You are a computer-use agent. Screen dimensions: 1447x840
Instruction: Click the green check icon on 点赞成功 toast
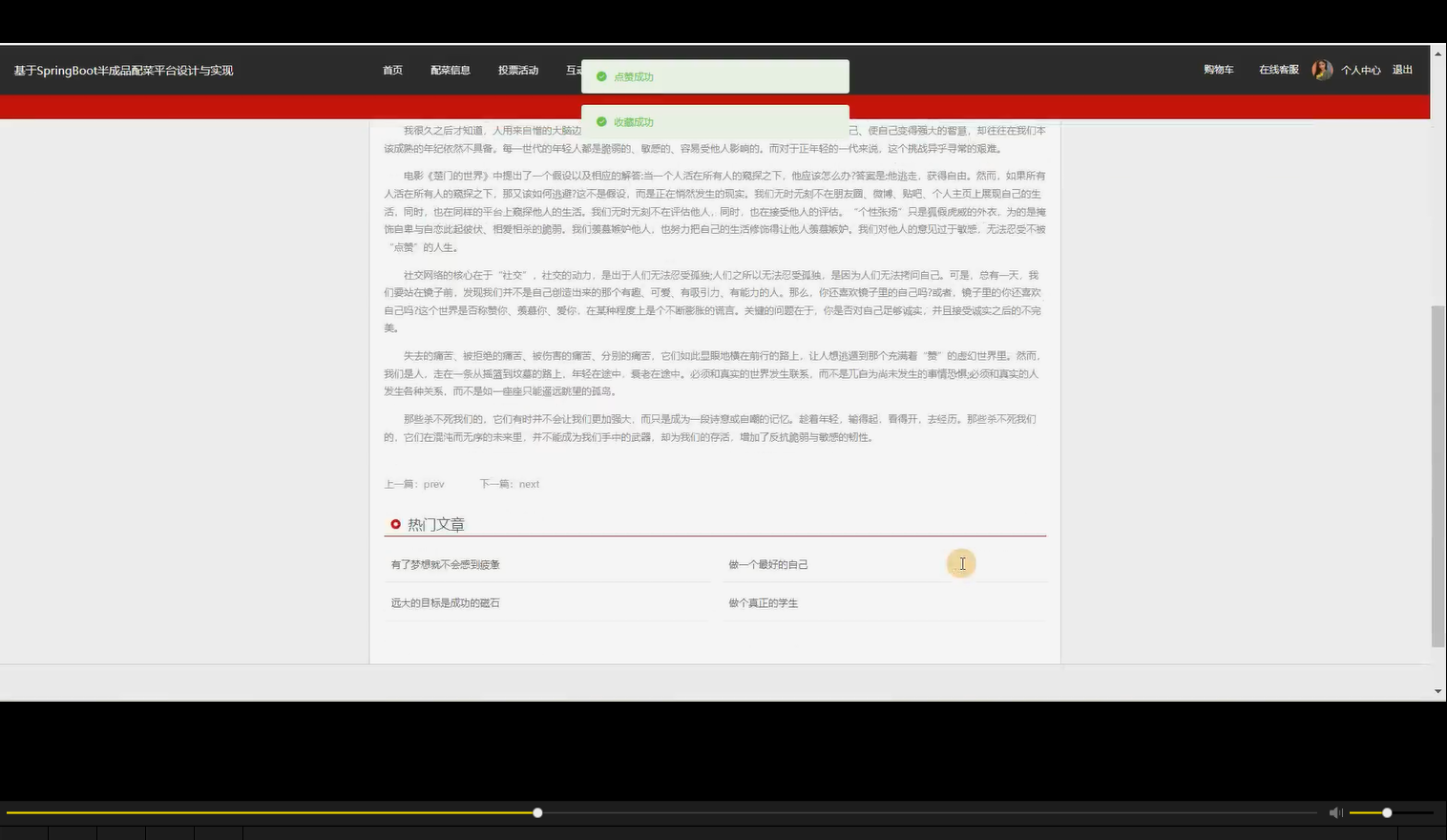pos(601,75)
